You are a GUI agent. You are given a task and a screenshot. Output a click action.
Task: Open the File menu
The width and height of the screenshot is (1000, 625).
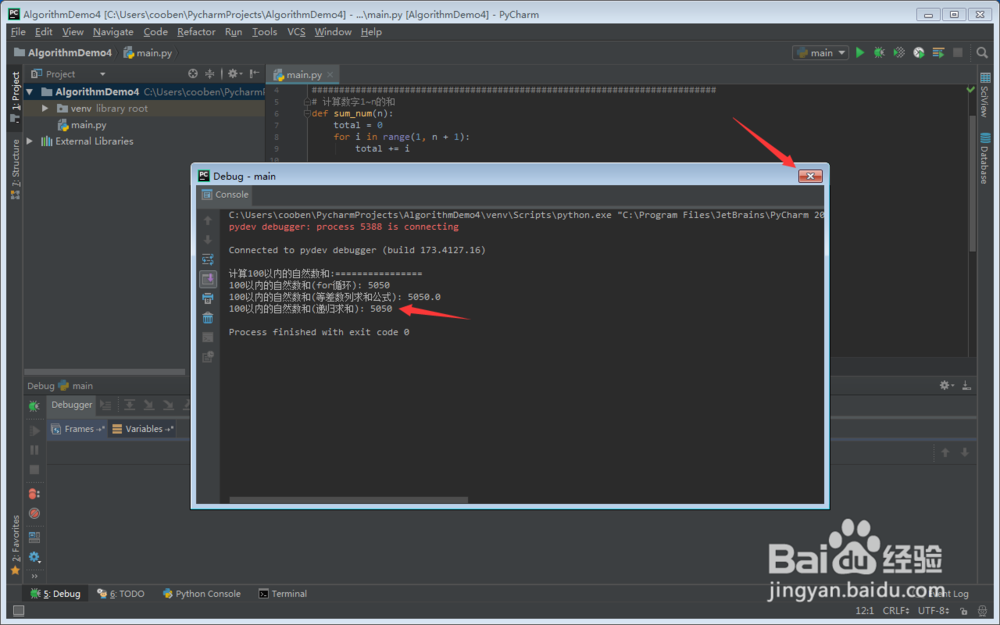click(18, 32)
